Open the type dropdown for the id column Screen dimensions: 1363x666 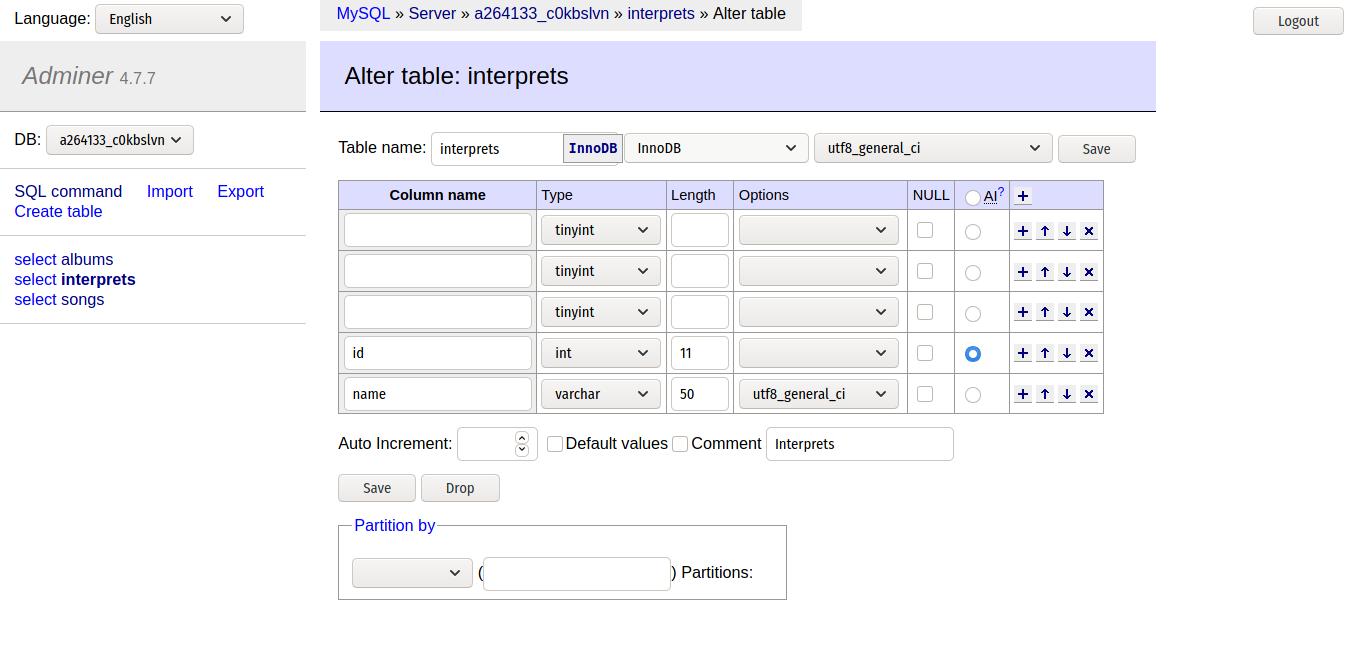(600, 353)
